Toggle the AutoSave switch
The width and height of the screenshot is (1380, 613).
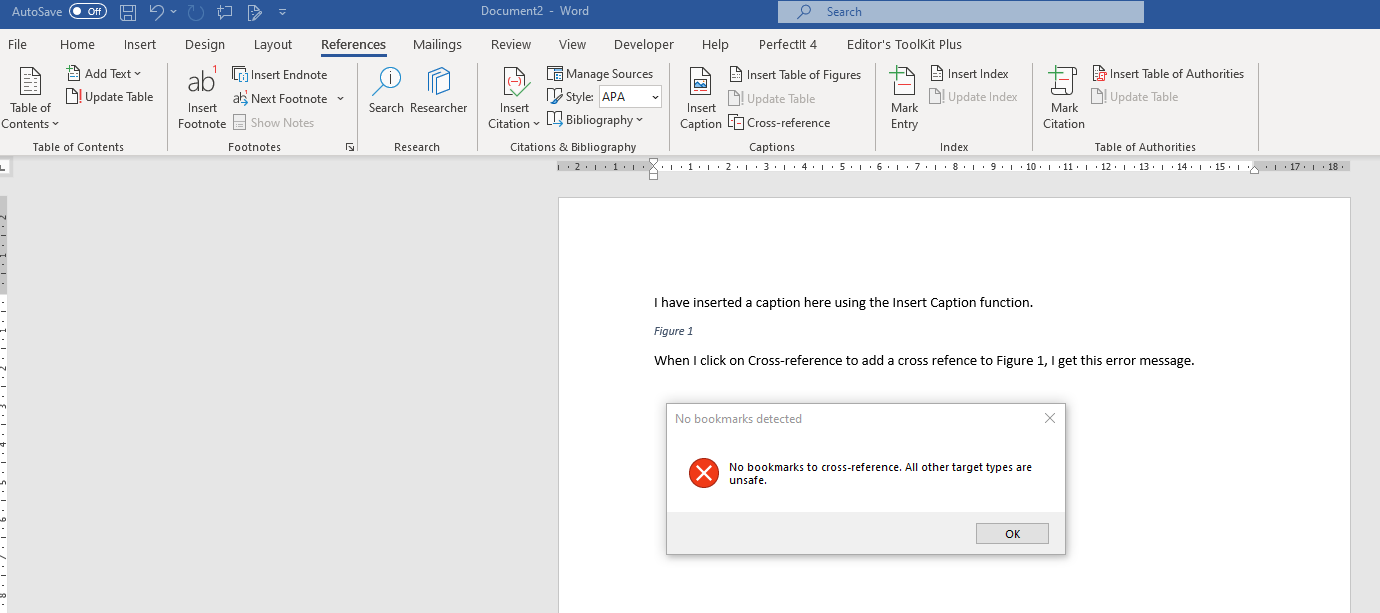(88, 12)
